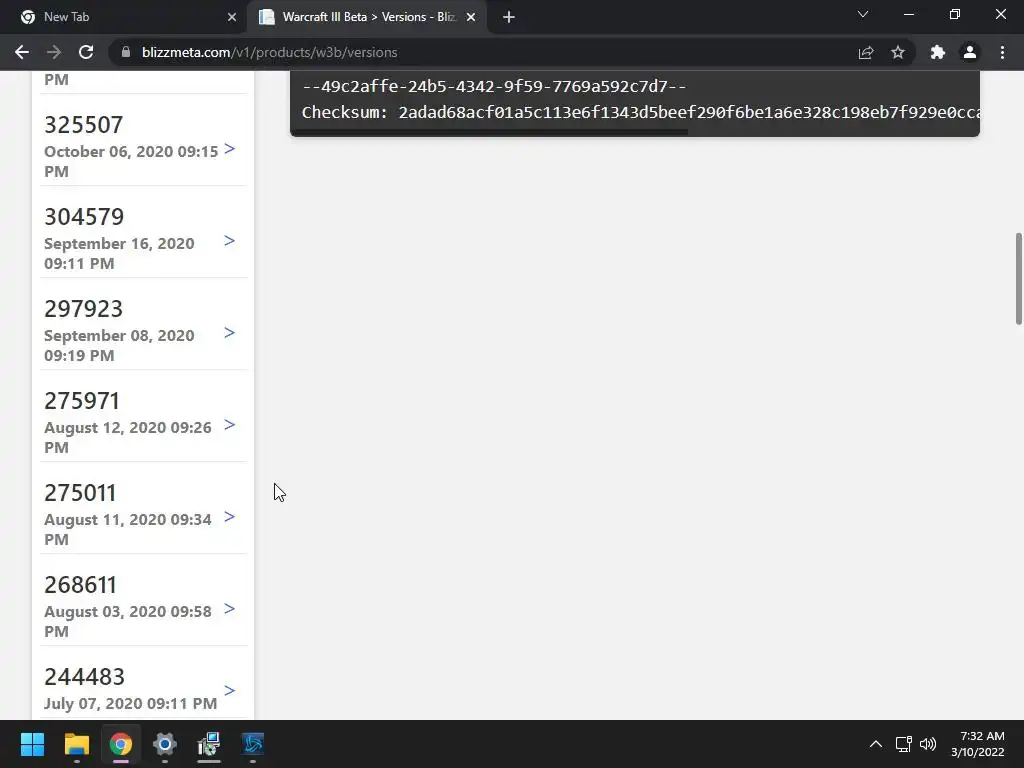The height and width of the screenshot is (768, 1024).
Task: Open the Chrome profile menu
Action: point(970,52)
